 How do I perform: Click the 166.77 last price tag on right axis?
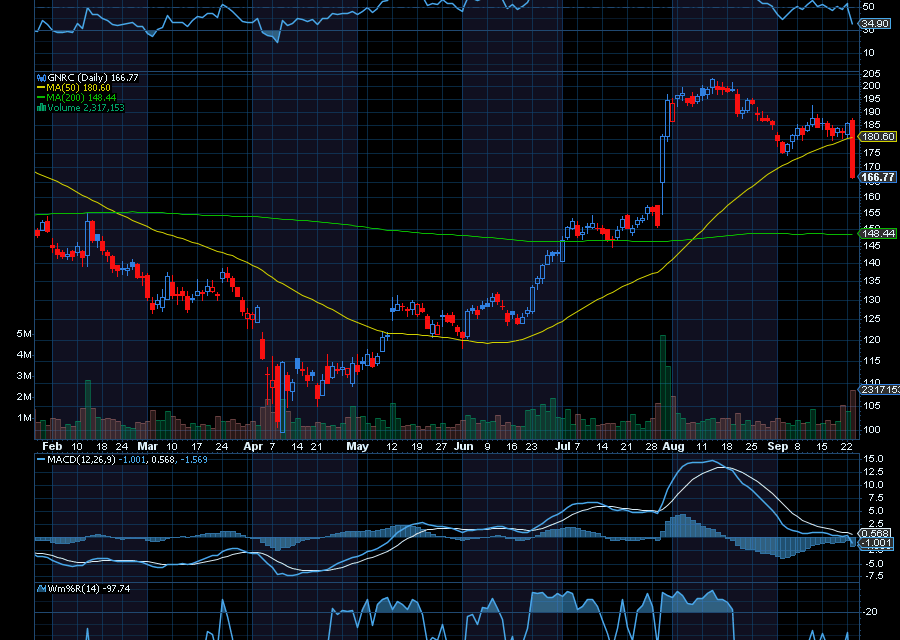tap(878, 177)
